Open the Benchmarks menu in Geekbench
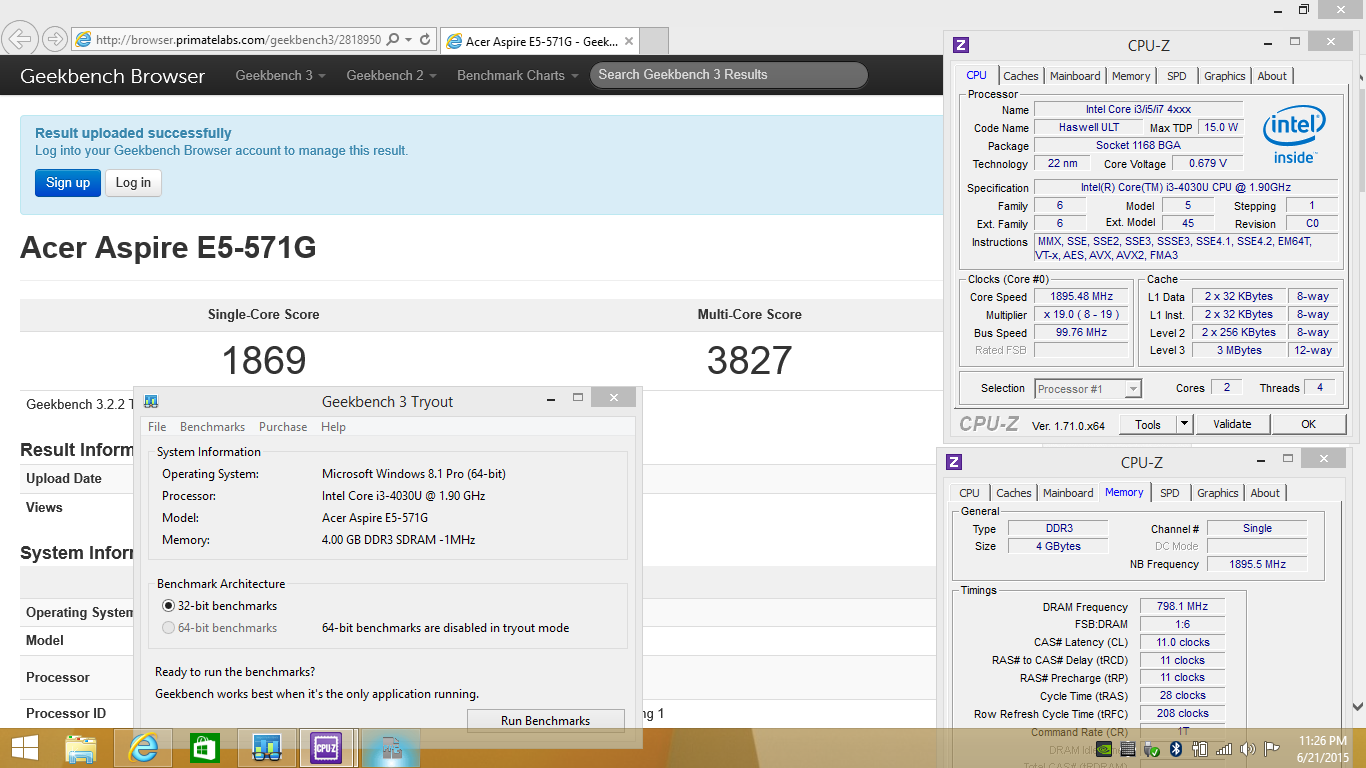 (x=212, y=427)
